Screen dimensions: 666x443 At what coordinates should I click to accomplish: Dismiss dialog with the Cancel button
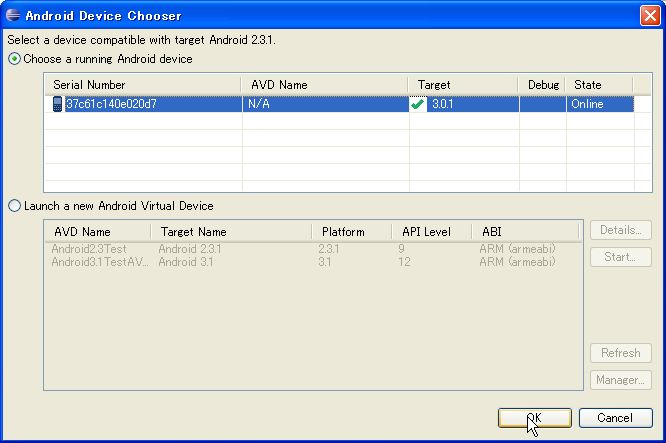tap(615, 418)
